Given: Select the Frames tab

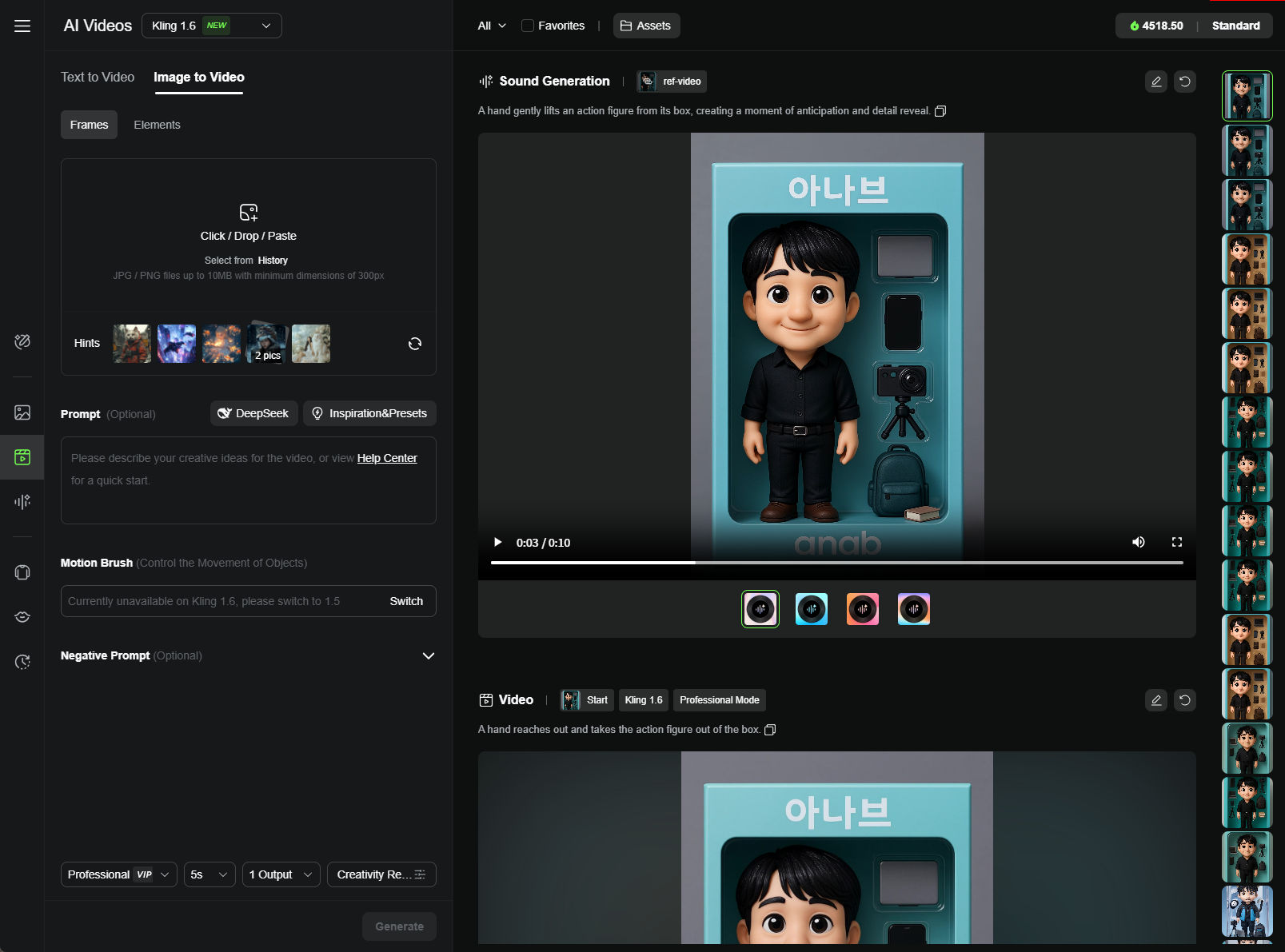Looking at the screenshot, I should click(x=89, y=125).
